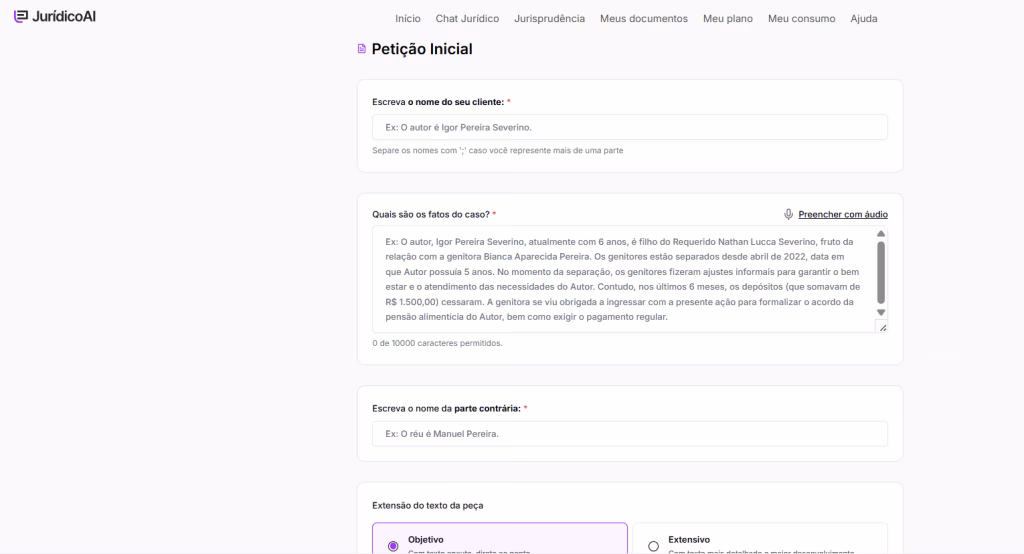Click the 'Extensão do texto da peça' label
The image size is (1024, 554).
(x=428, y=506)
